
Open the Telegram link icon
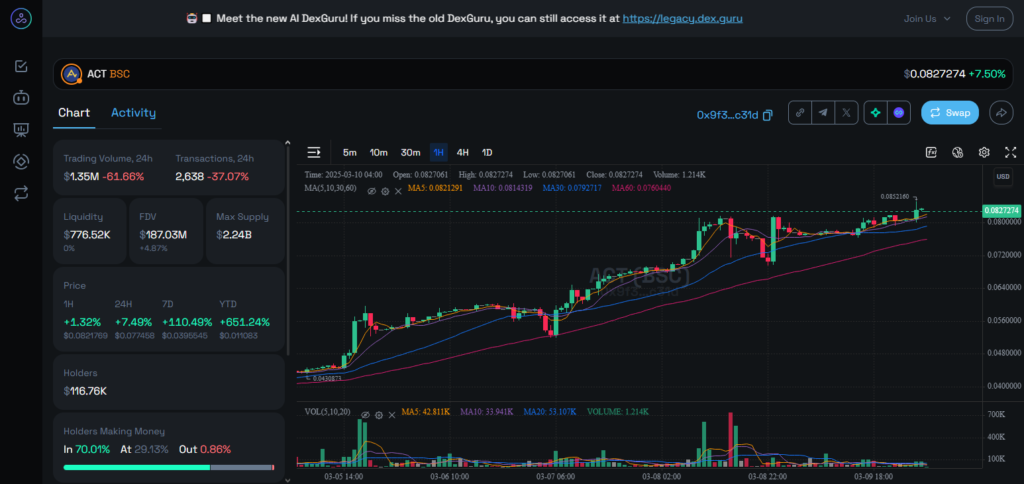point(823,112)
